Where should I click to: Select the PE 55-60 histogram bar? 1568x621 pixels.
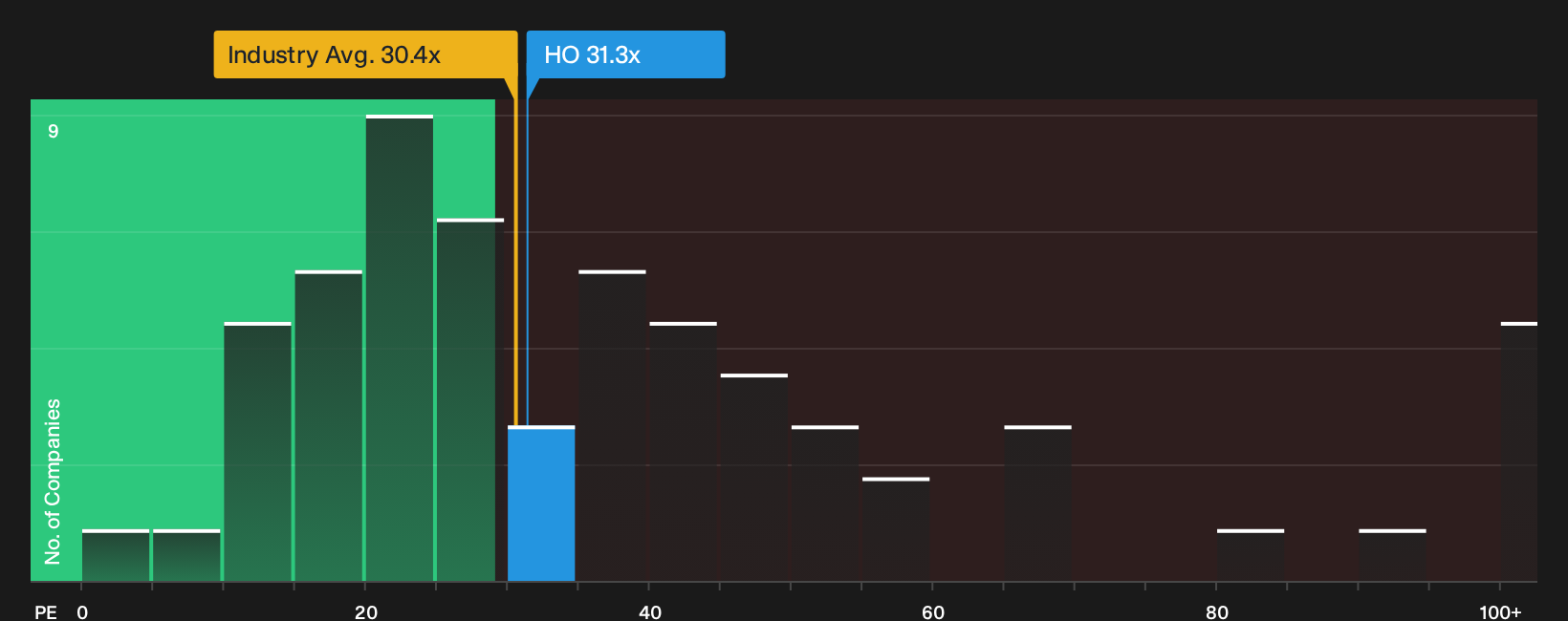click(x=896, y=529)
